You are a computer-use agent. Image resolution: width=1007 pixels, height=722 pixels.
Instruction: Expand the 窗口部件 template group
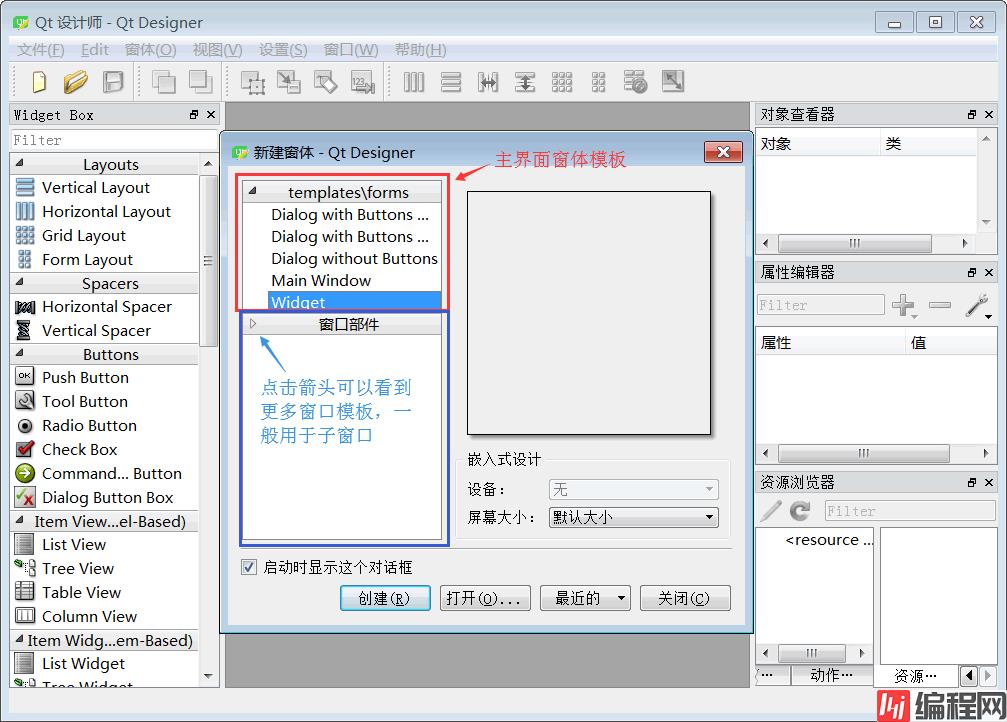[x=253, y=324]
